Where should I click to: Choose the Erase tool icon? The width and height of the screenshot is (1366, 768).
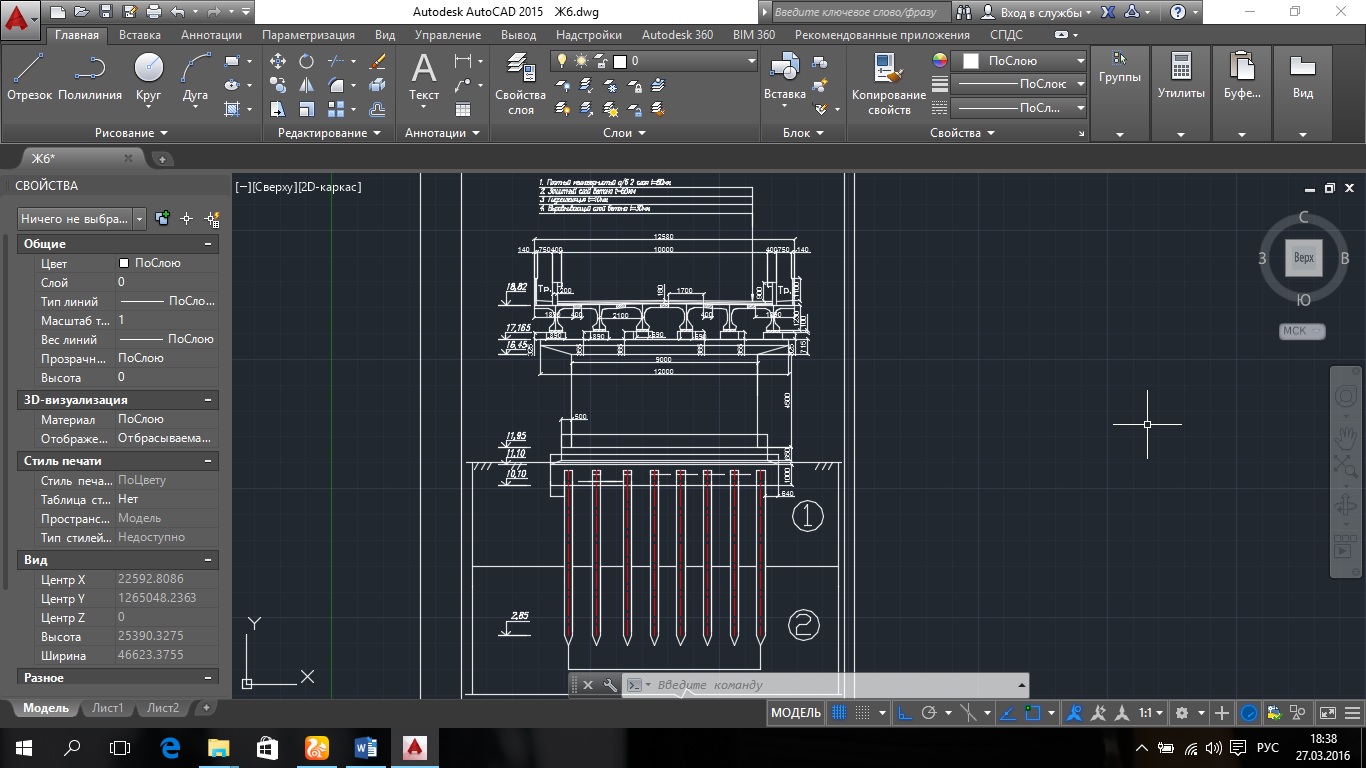coord(378,61)
